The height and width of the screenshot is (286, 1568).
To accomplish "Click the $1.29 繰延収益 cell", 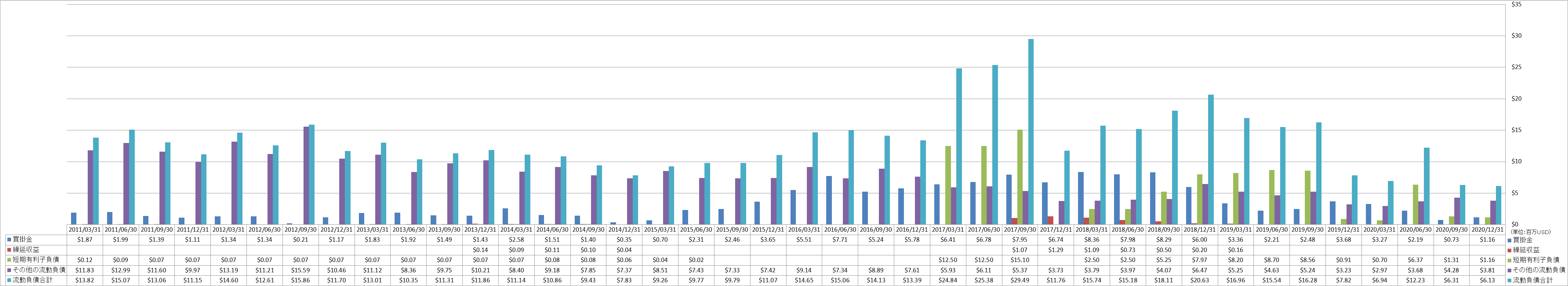I will (1055, 250).
